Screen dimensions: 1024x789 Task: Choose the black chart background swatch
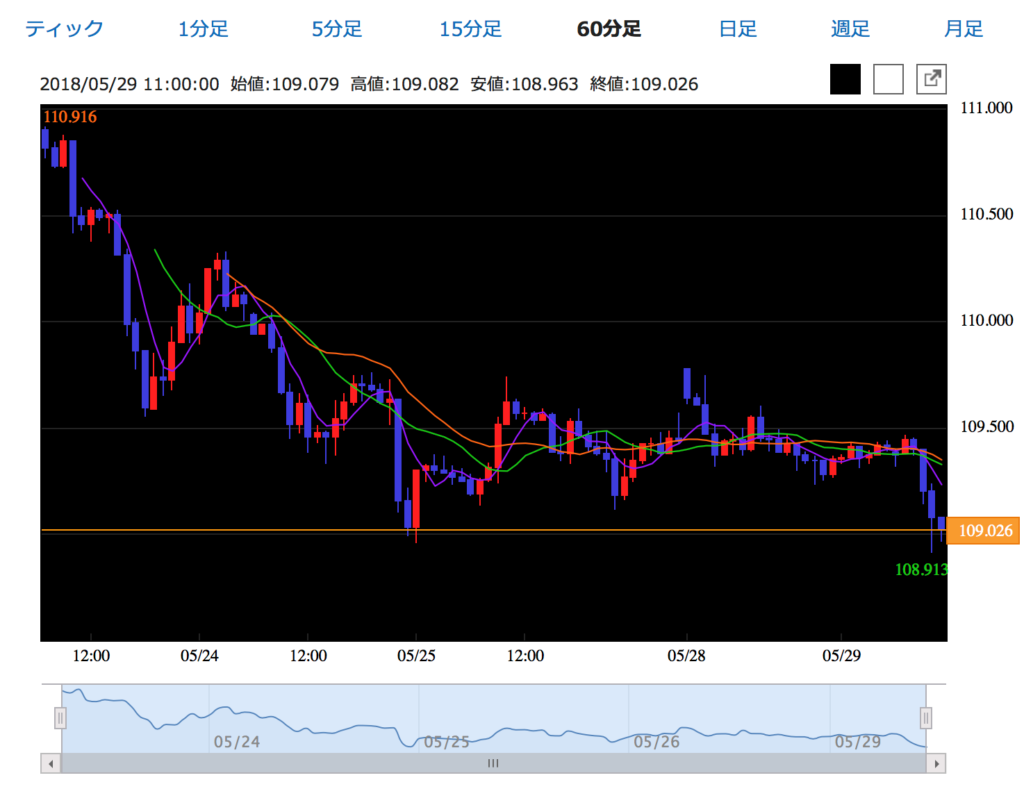pyautogui.click(x=845, y=79)
